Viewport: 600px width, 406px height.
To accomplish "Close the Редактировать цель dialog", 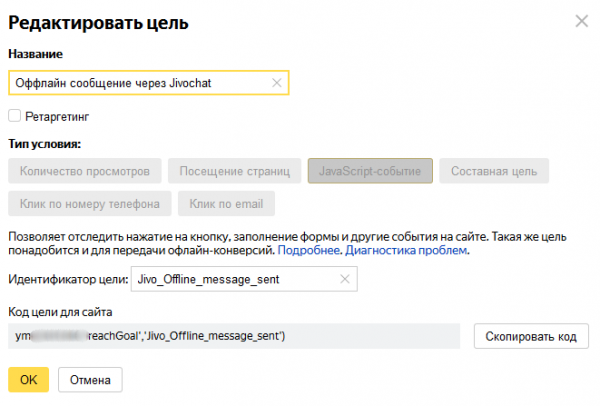I will click(x=582, y=21).
